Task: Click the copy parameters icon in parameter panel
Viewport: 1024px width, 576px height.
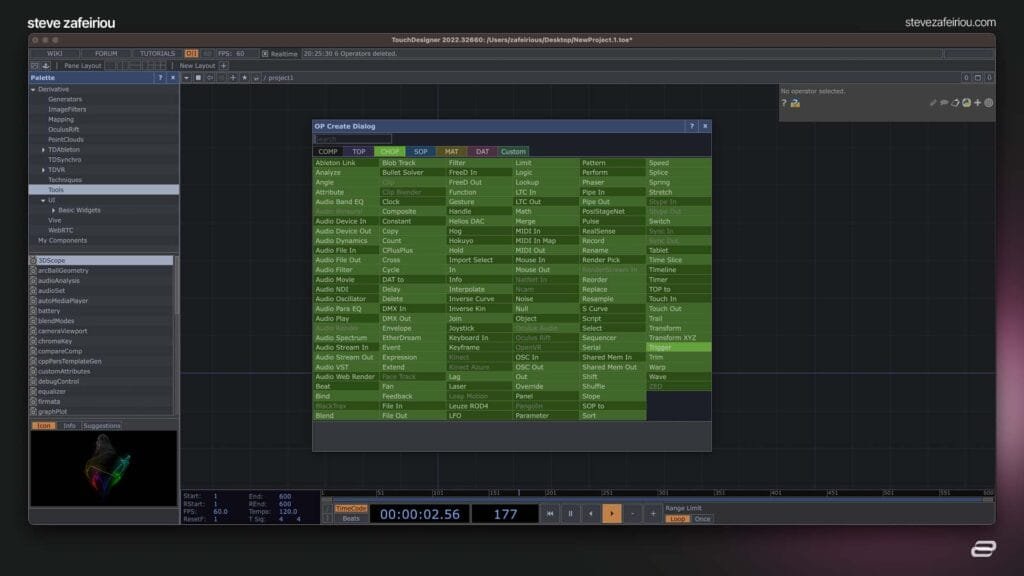Action: click(955, 103)
